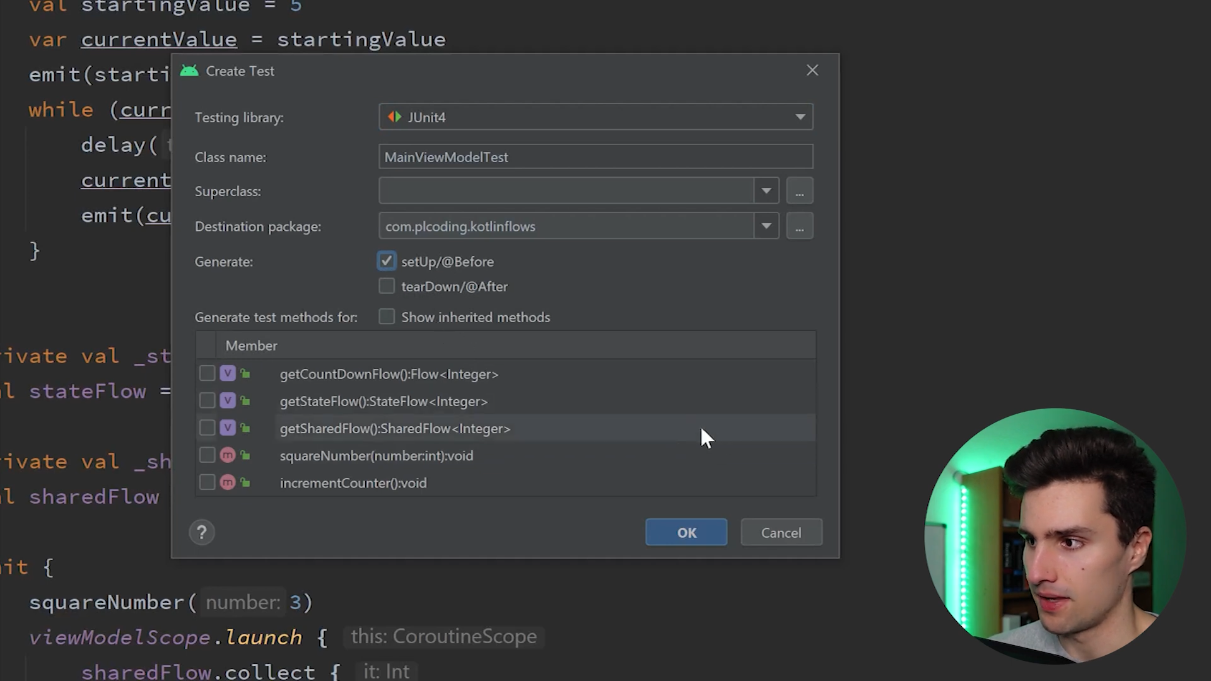Open the Testing library dropdown

coord(596,117)
